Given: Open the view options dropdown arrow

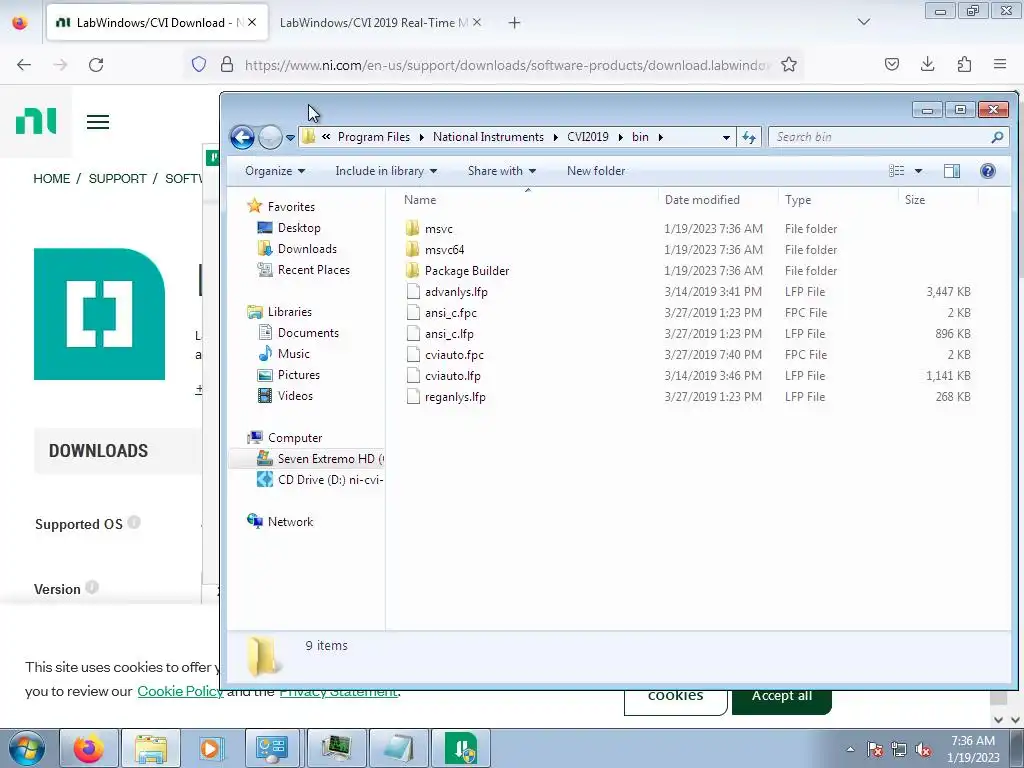Looking at the screenshot, I should [918, 171].
